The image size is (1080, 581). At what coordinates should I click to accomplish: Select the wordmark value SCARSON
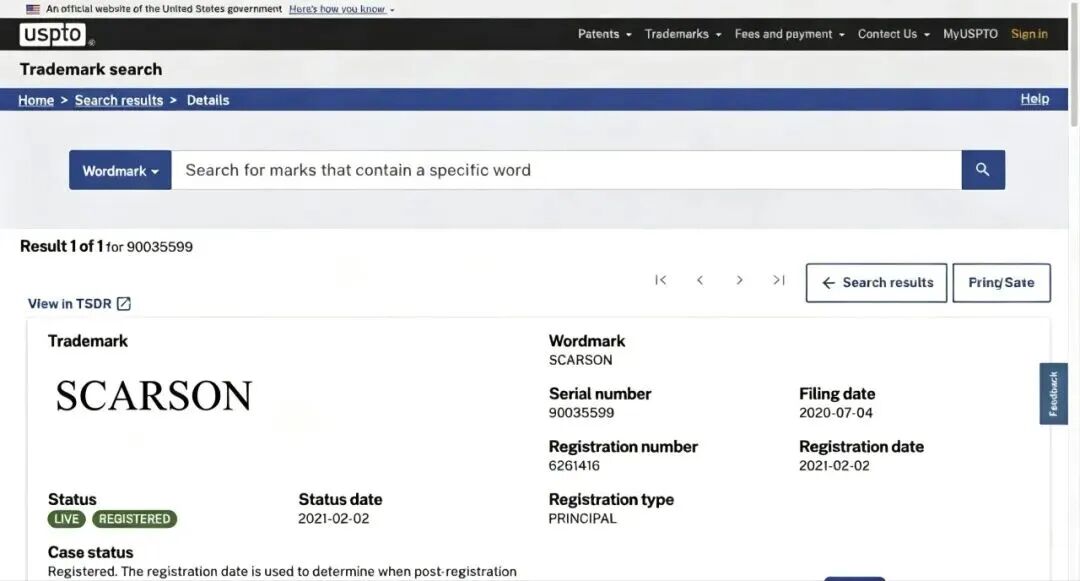click(580, 360)
